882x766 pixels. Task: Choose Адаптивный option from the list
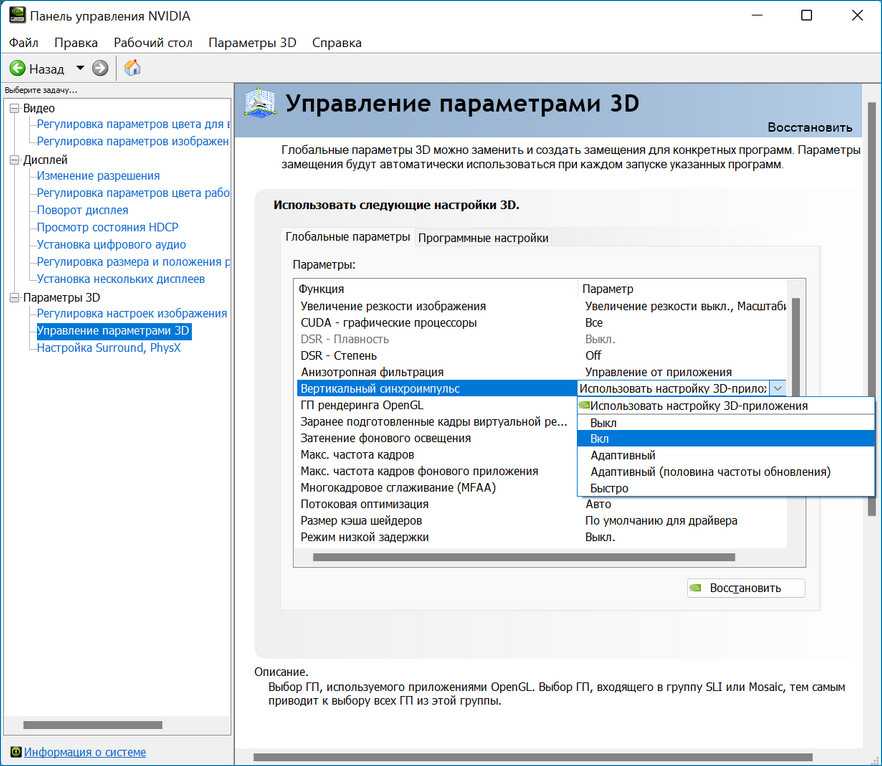(x=623, y=455)
